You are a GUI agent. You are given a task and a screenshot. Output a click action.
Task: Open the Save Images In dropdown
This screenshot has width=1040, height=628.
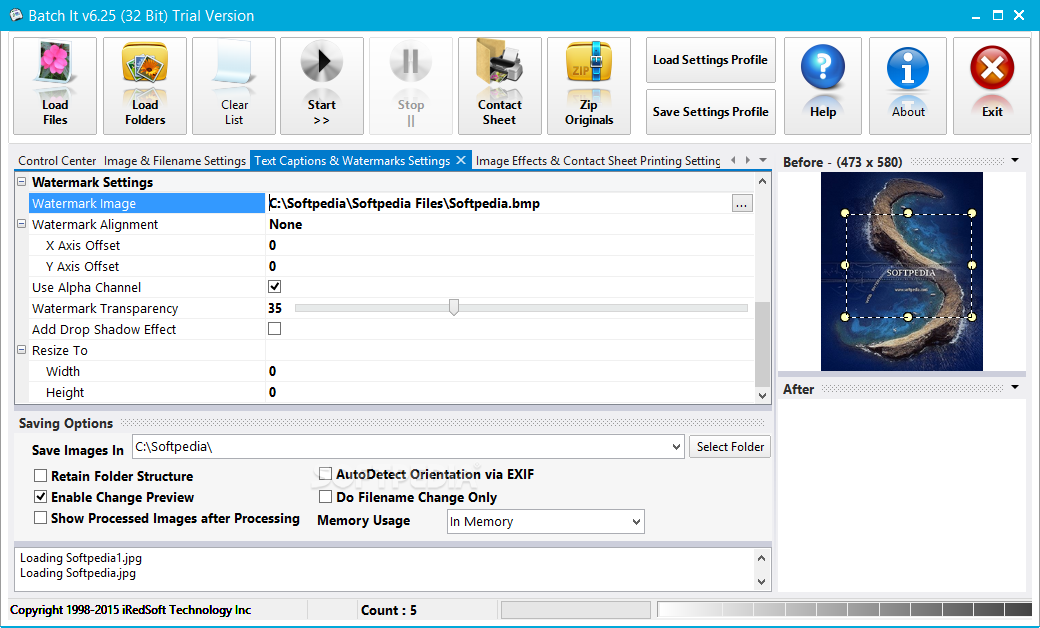point(676,447)
